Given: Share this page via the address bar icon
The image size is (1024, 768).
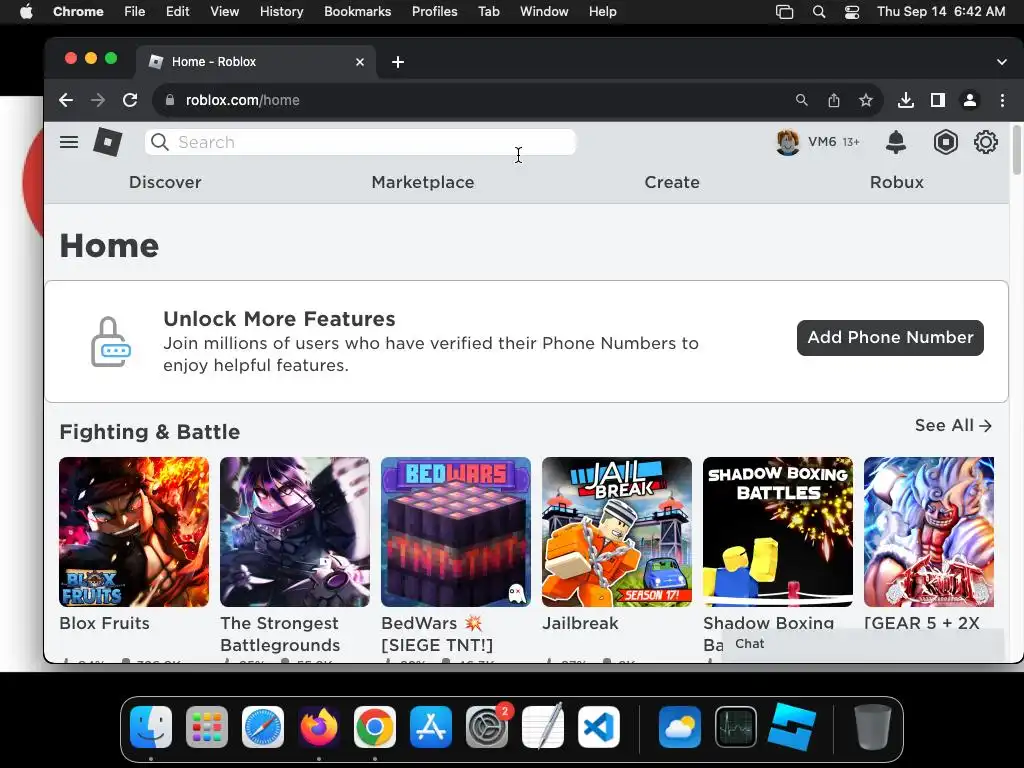Looking at the screenshot, I should [x=834, y=100].
